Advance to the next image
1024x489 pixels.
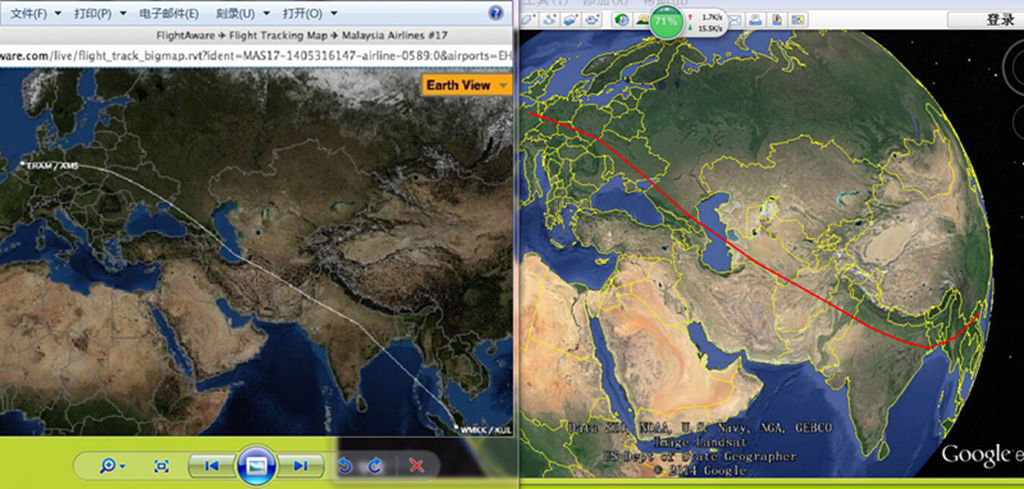coord(300,465)
